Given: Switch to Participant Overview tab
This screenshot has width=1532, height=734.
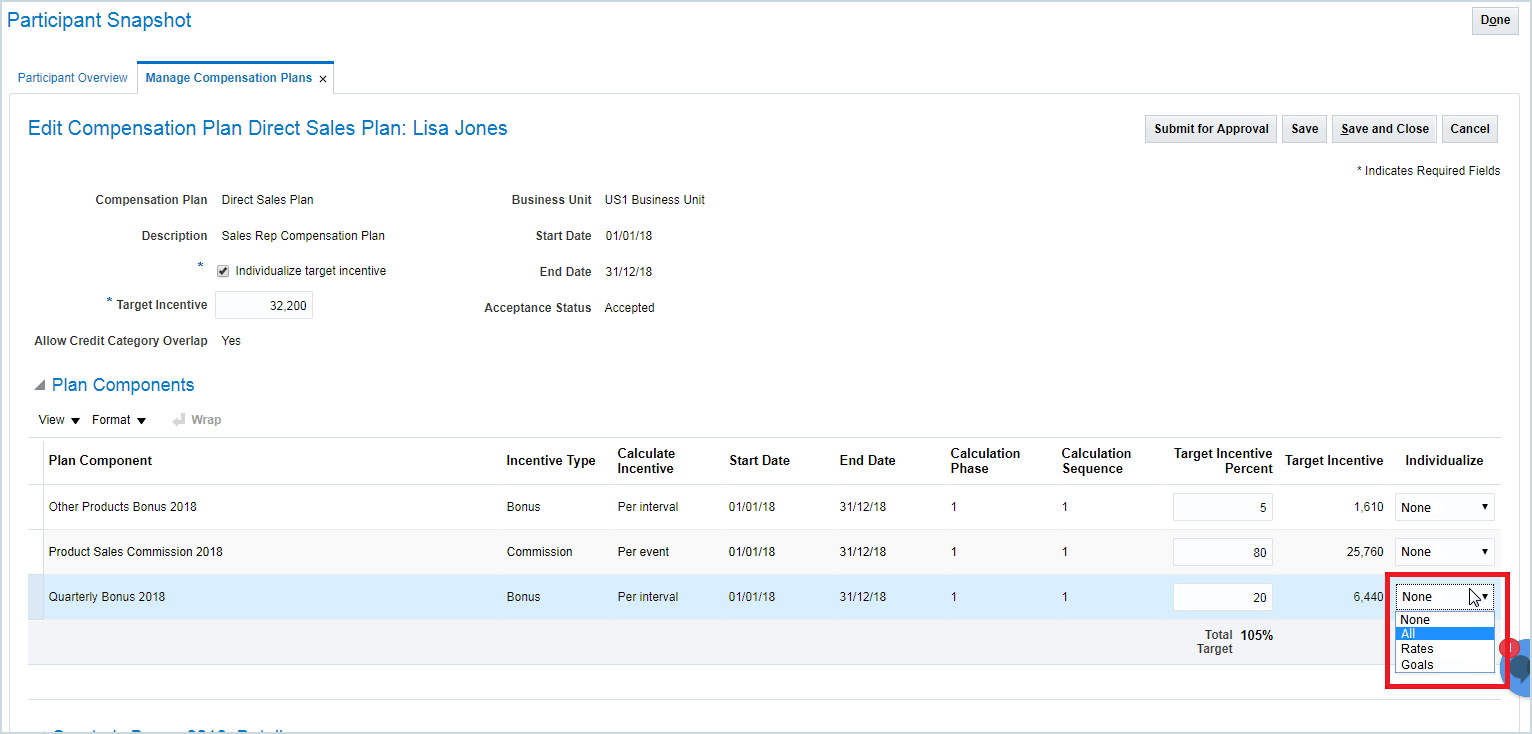Looking at the screenshot, I should click(73, 78).
